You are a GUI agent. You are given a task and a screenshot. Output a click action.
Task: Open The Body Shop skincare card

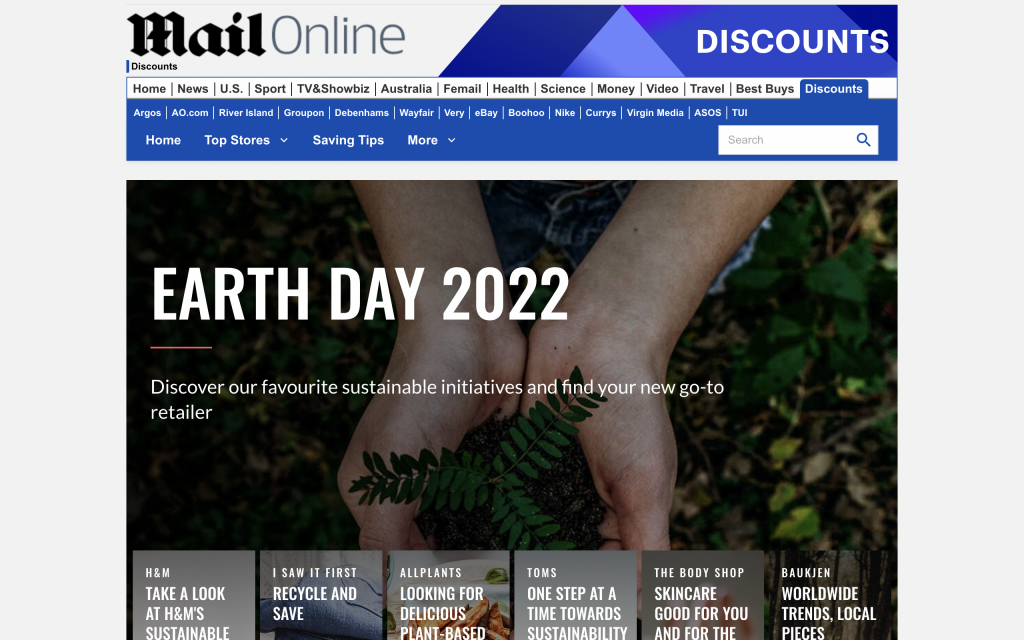tap(703, 595)
